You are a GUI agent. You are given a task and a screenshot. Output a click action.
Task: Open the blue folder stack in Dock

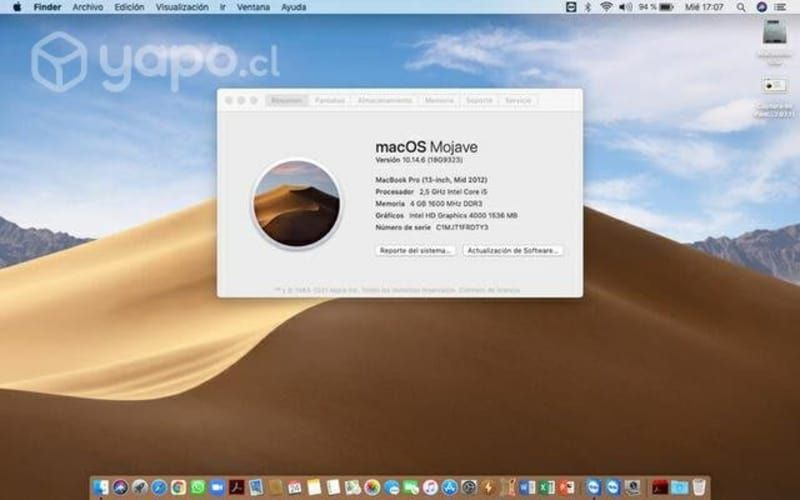[680, 487]
